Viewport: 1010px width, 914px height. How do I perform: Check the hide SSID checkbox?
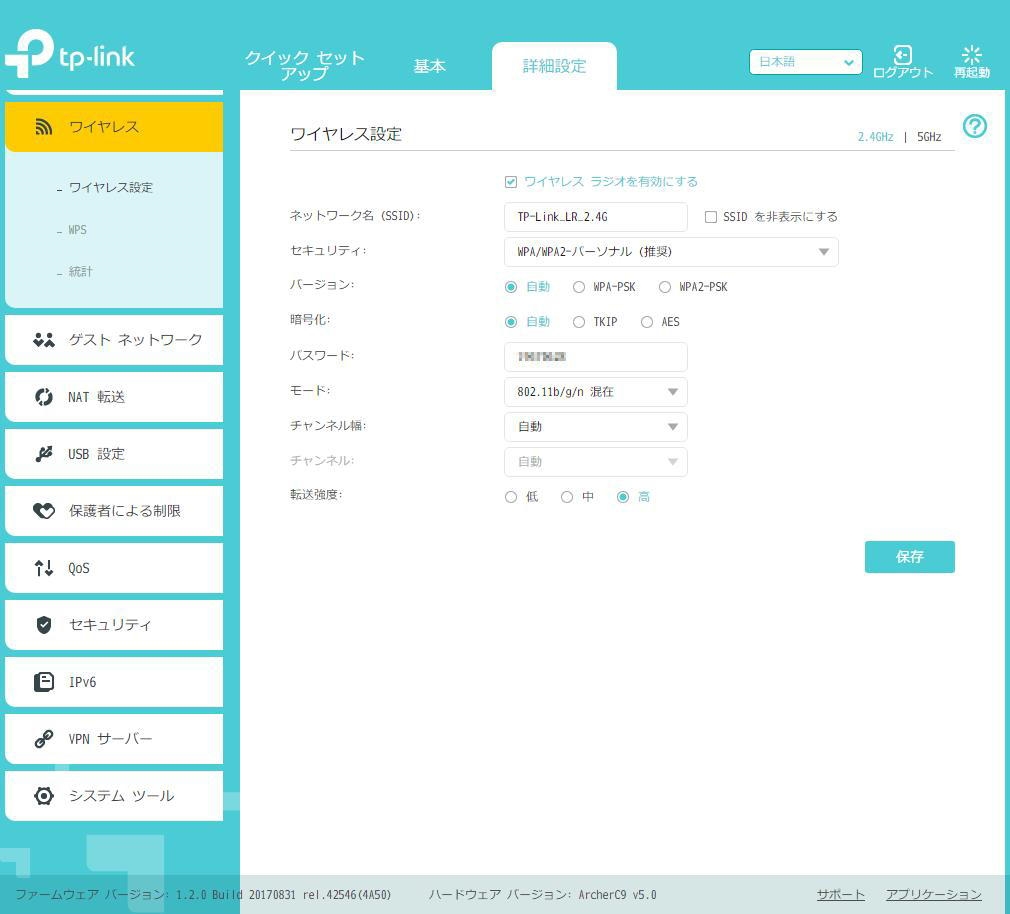tap(710, 217)
